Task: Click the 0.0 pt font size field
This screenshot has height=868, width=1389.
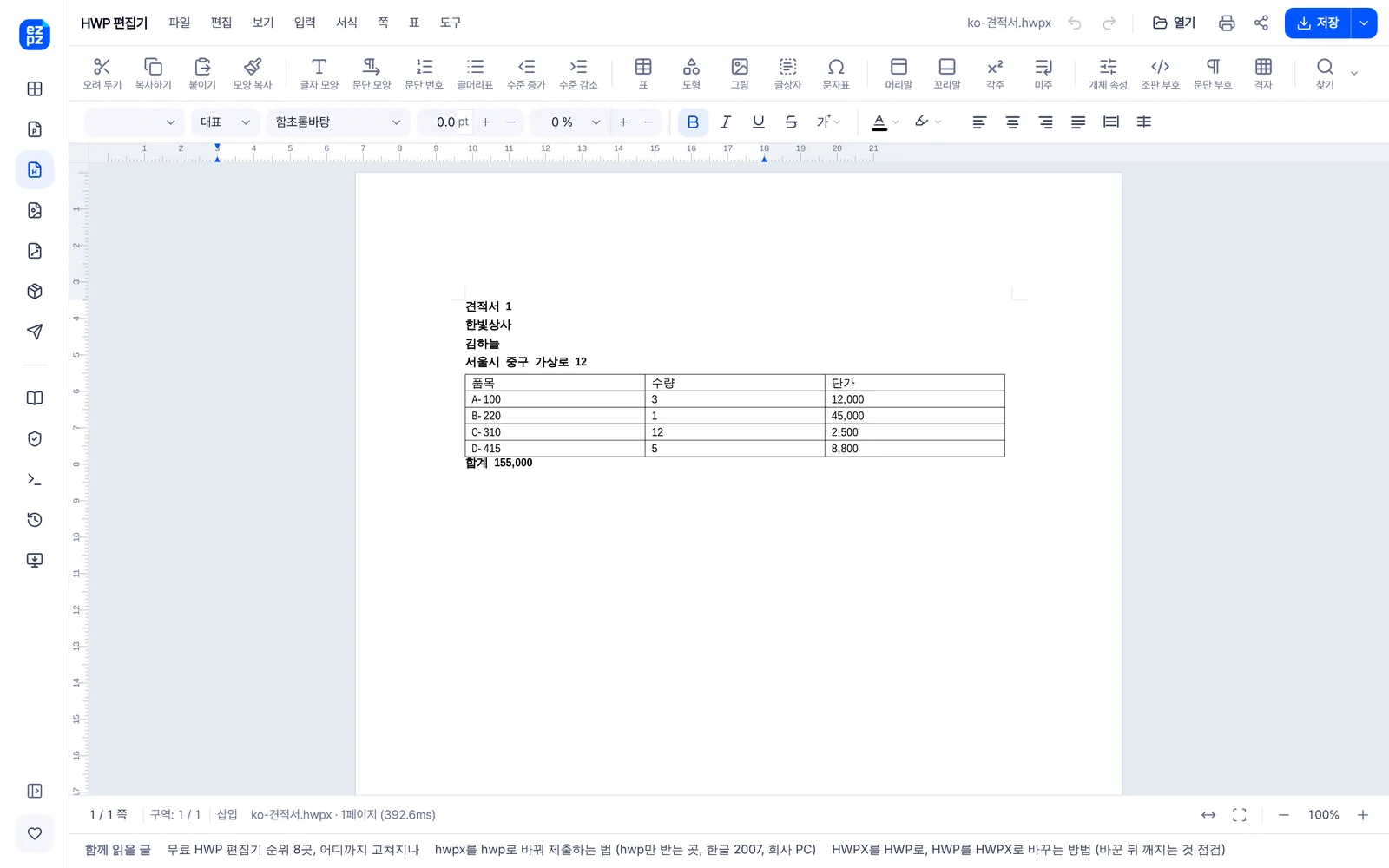Action: 447,122
